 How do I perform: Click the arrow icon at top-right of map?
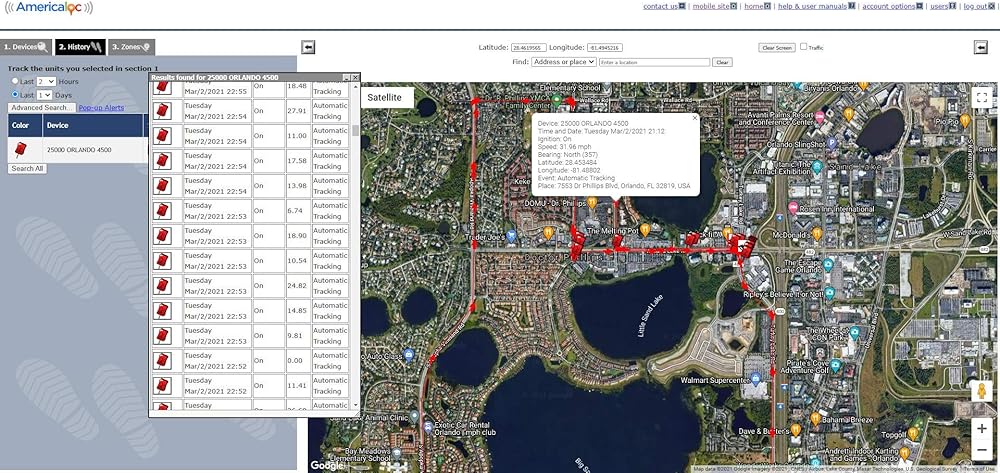point(981,47)
